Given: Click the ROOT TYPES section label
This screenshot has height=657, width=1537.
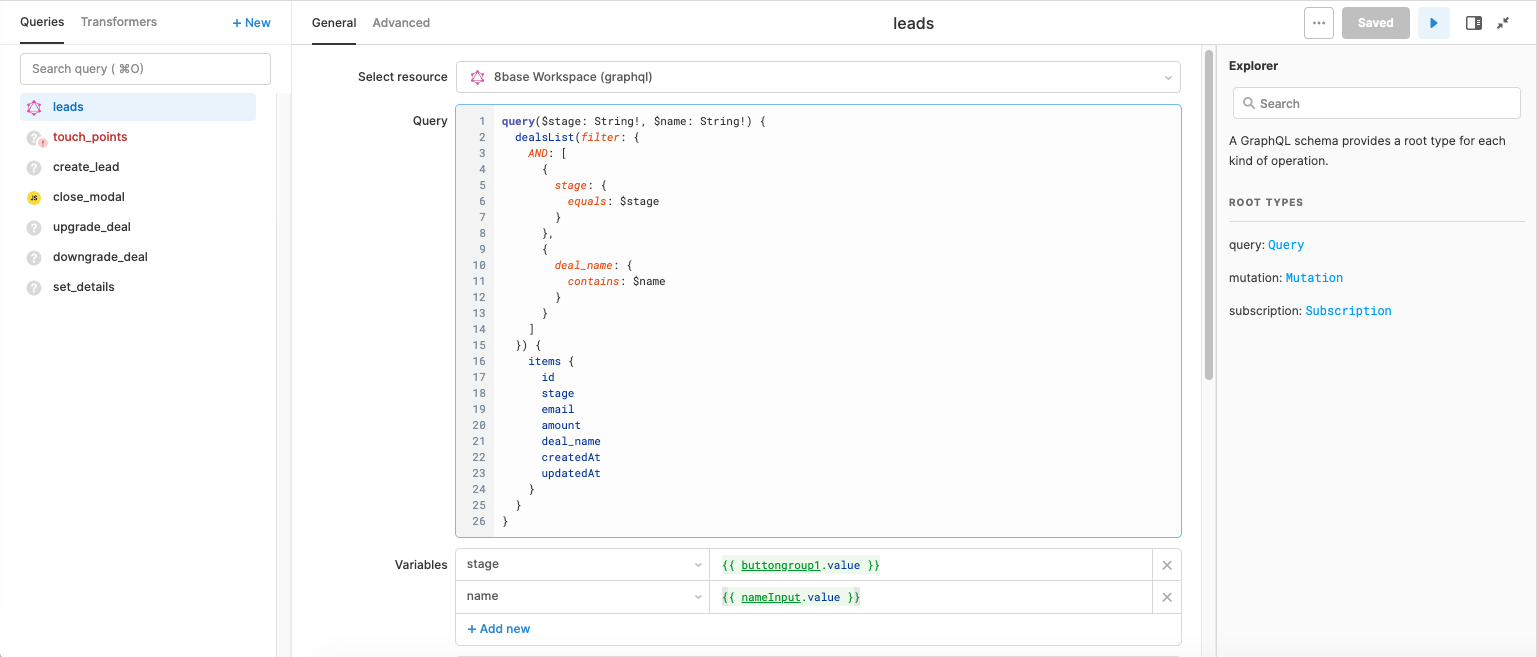Looking at the screenshot, I should [x=1266, y=202].
